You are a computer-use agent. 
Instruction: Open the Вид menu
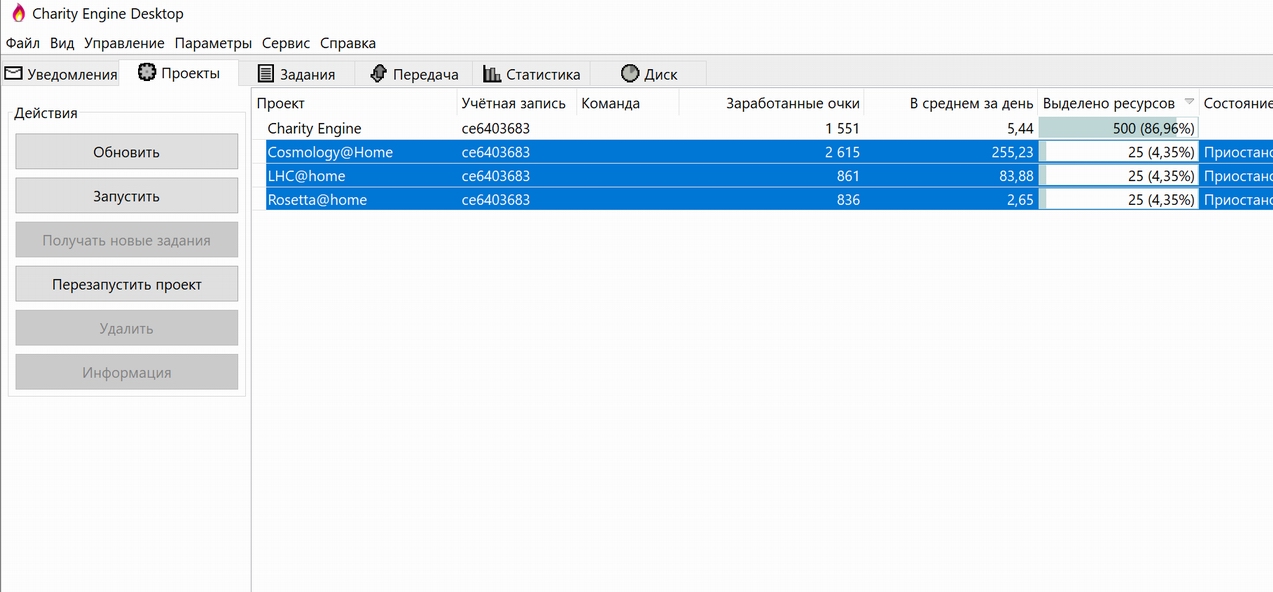pos(62,43)
